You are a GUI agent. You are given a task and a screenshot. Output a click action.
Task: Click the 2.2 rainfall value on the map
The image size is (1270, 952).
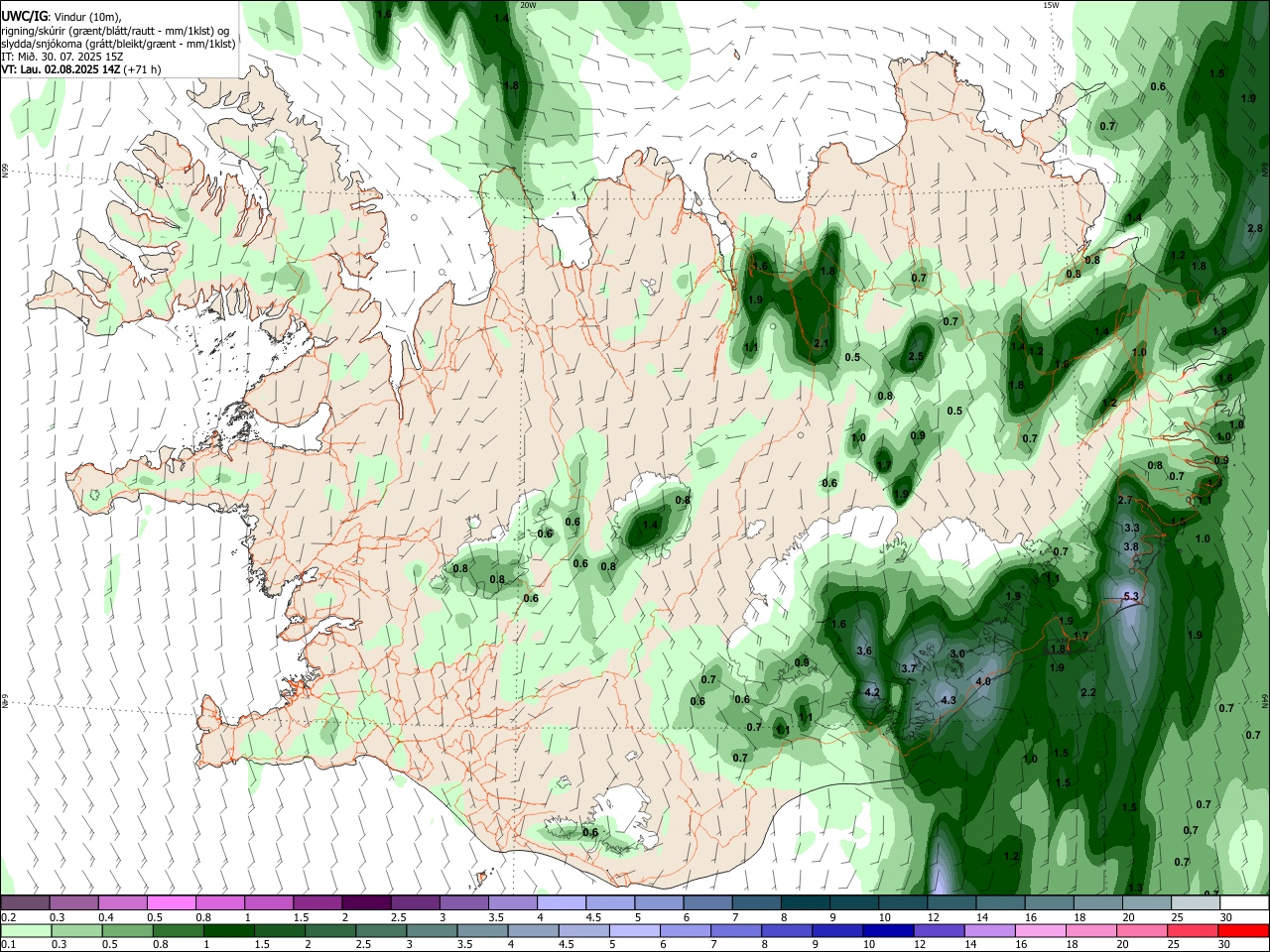click(1088, 693)
